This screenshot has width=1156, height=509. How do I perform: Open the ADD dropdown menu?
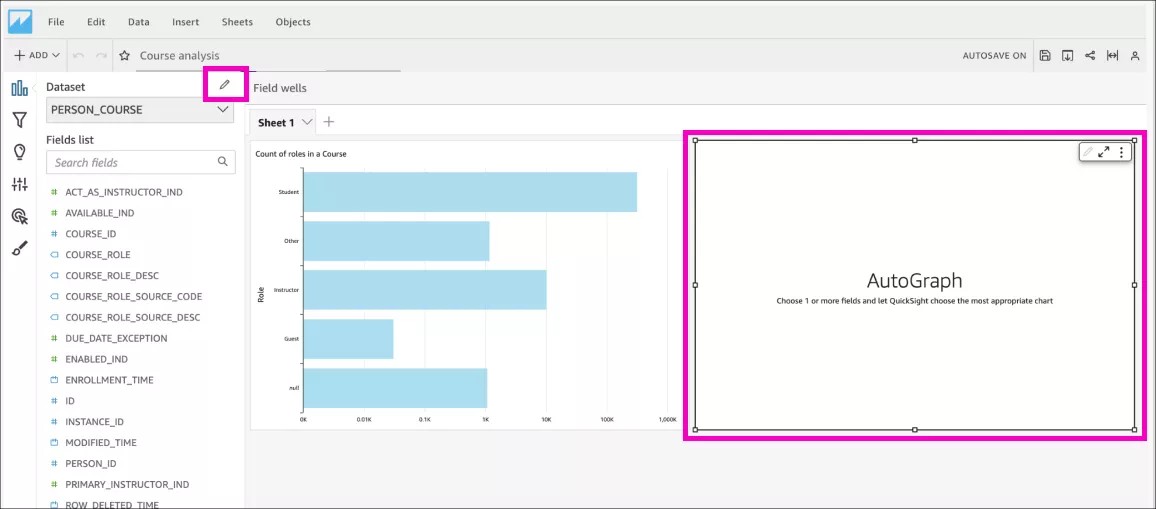(x=37, y=56)
